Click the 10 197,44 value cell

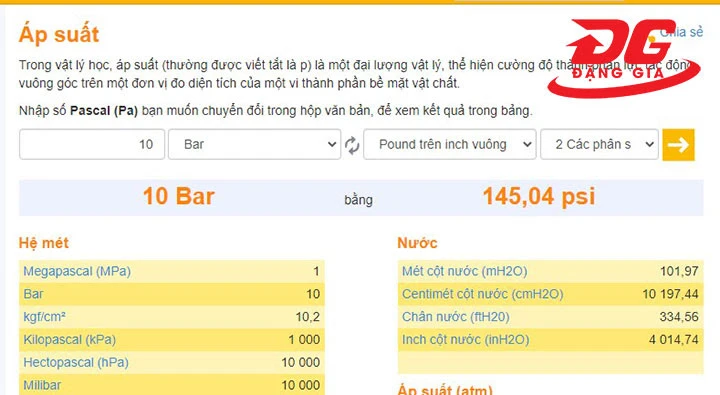click(x=670, y=294)
